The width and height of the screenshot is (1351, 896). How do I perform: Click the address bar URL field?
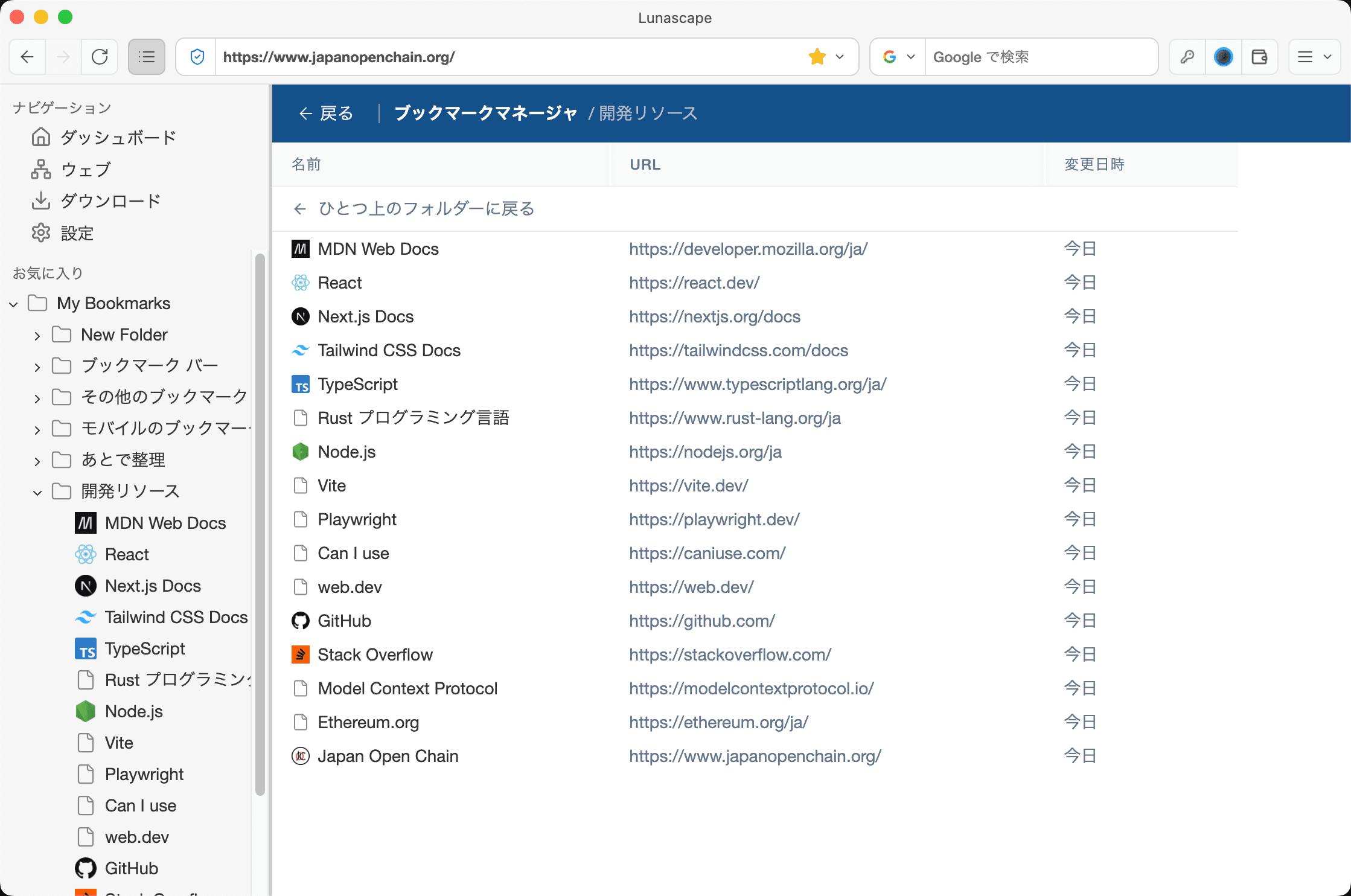(x=510, y=57)
